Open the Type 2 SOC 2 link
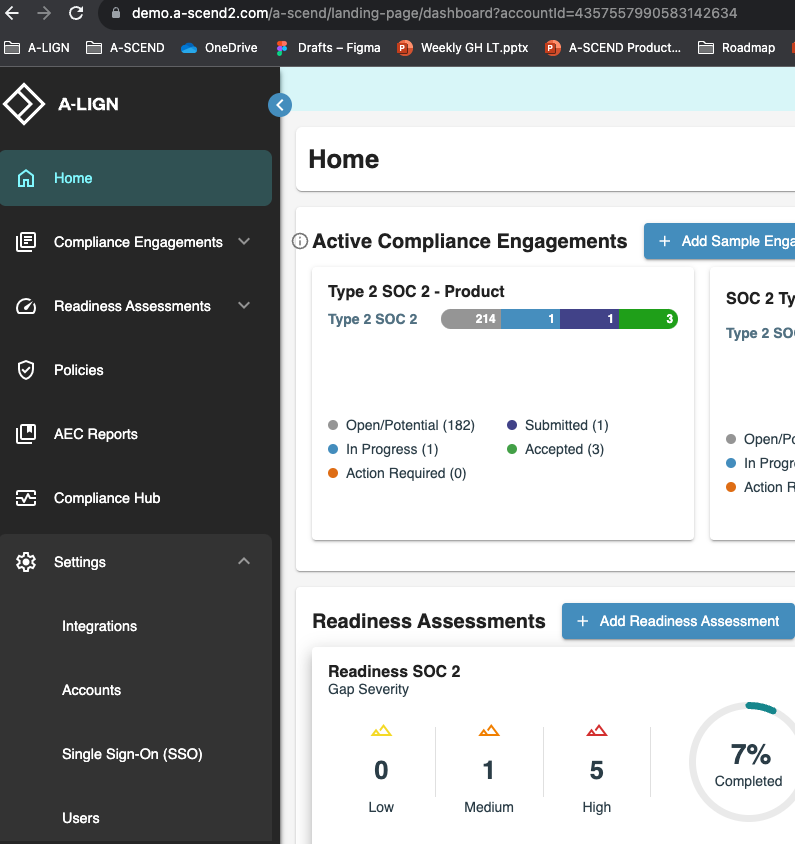The height and width of the screenshot is (844, 795). [372, 319]
